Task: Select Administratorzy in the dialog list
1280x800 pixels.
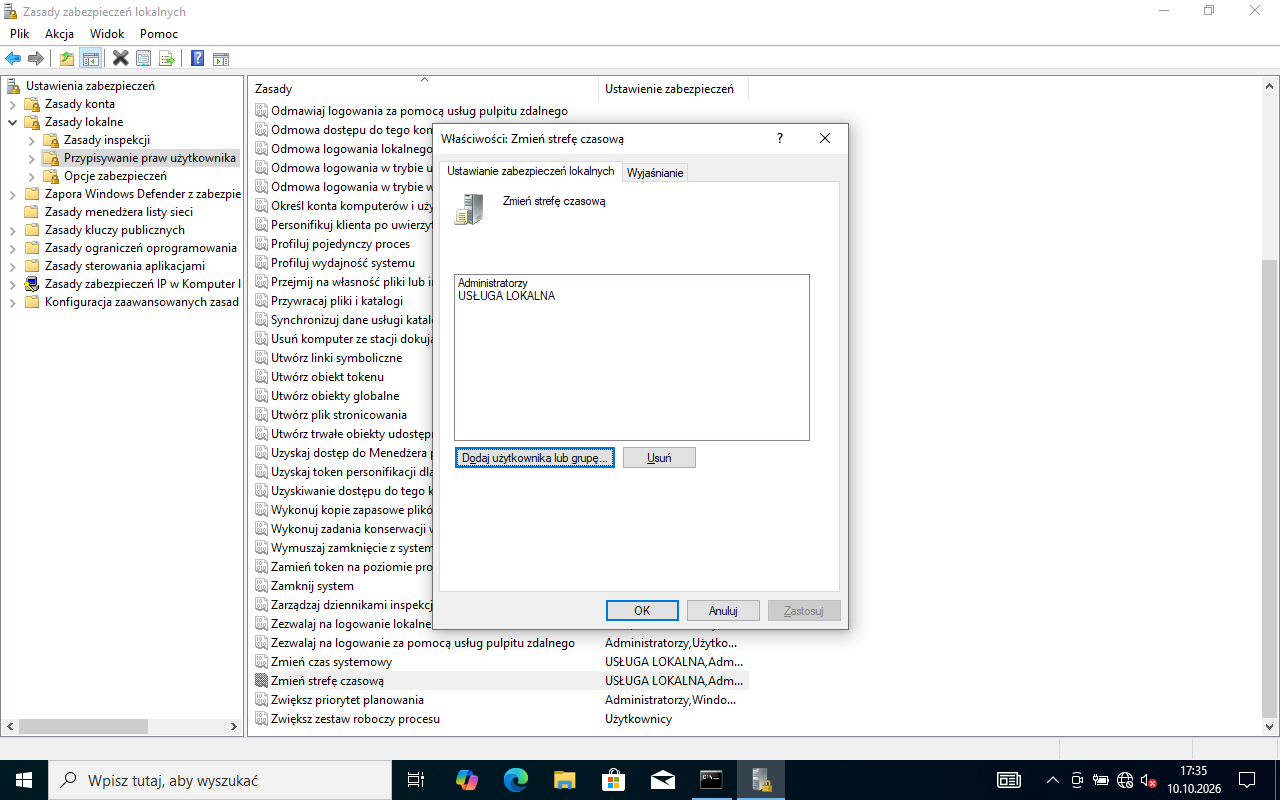Action: tap(493, 284)
